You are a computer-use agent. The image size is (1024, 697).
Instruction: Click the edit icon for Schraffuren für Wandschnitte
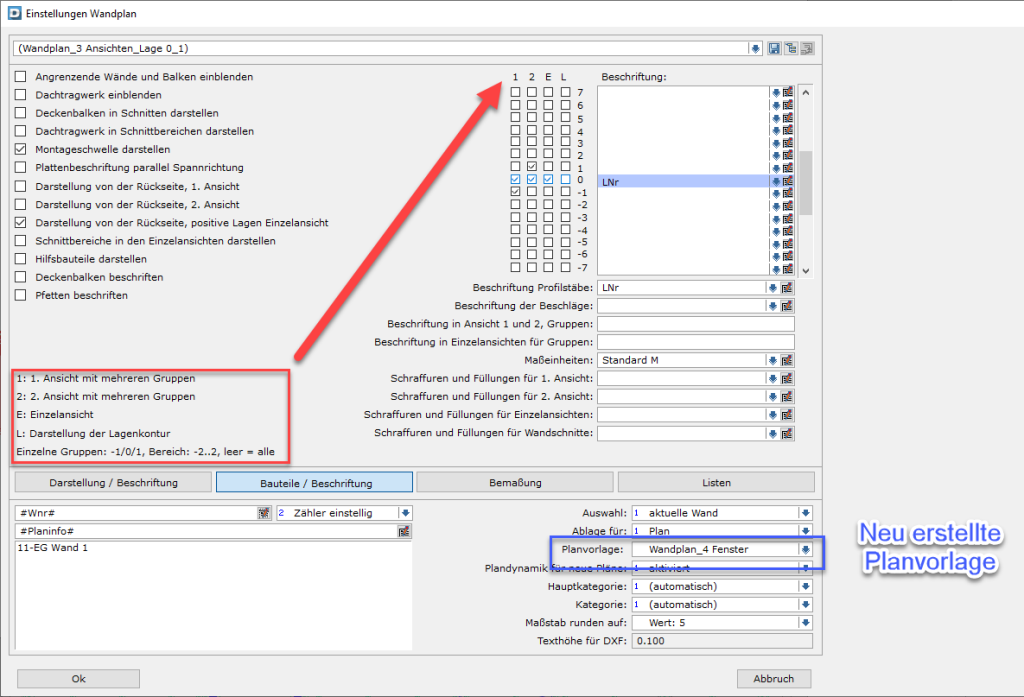pyautogui.click(x=787, y=433)
